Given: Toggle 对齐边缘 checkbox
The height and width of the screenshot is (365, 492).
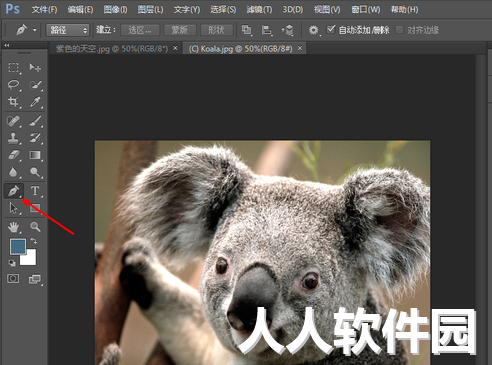Looking at the screenshot, I should click(399, 30).
